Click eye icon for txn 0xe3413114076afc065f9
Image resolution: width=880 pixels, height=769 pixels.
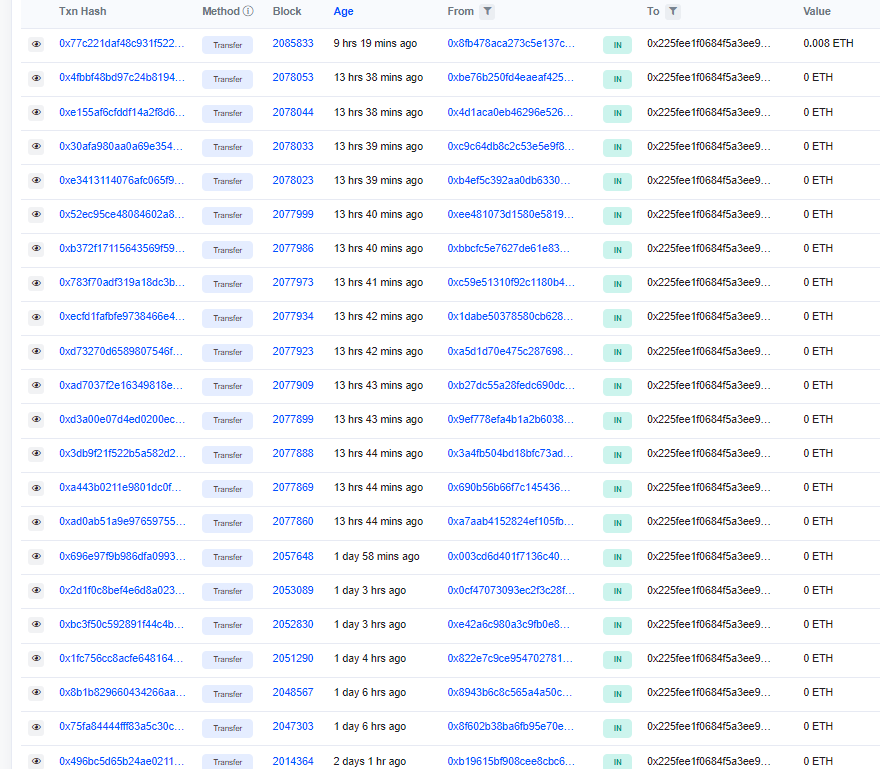[36, 180]
